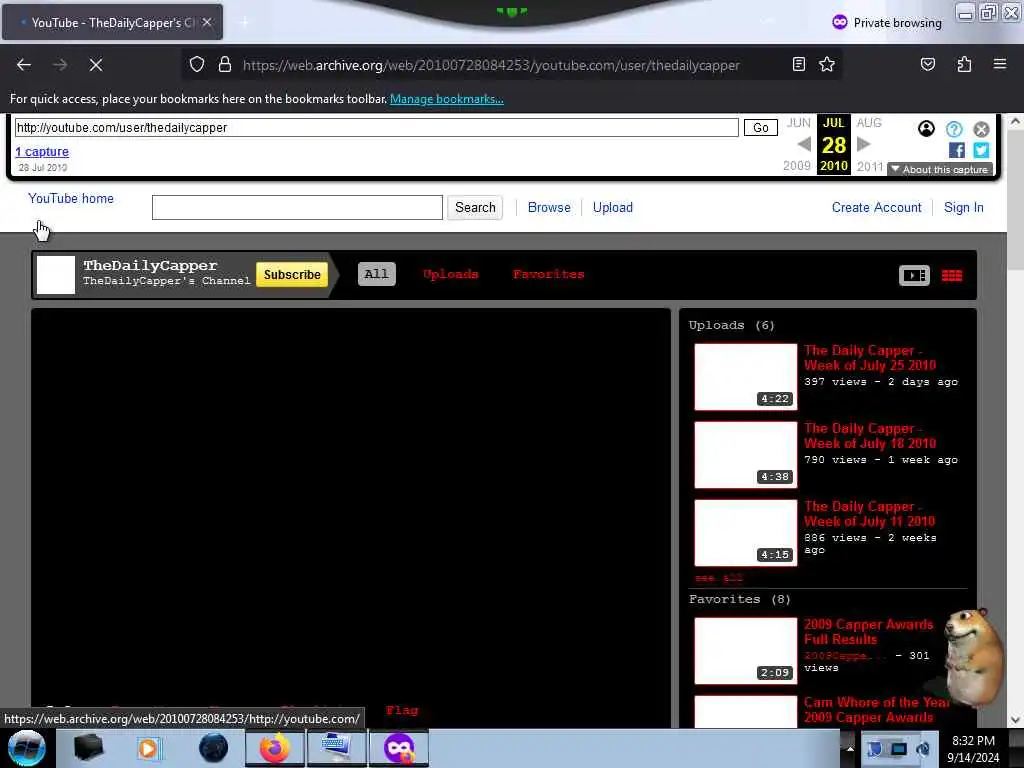Viewport: 1024px width, 768px height.
Task: Close the Wayback toolbar
Action: click(981, 129)
